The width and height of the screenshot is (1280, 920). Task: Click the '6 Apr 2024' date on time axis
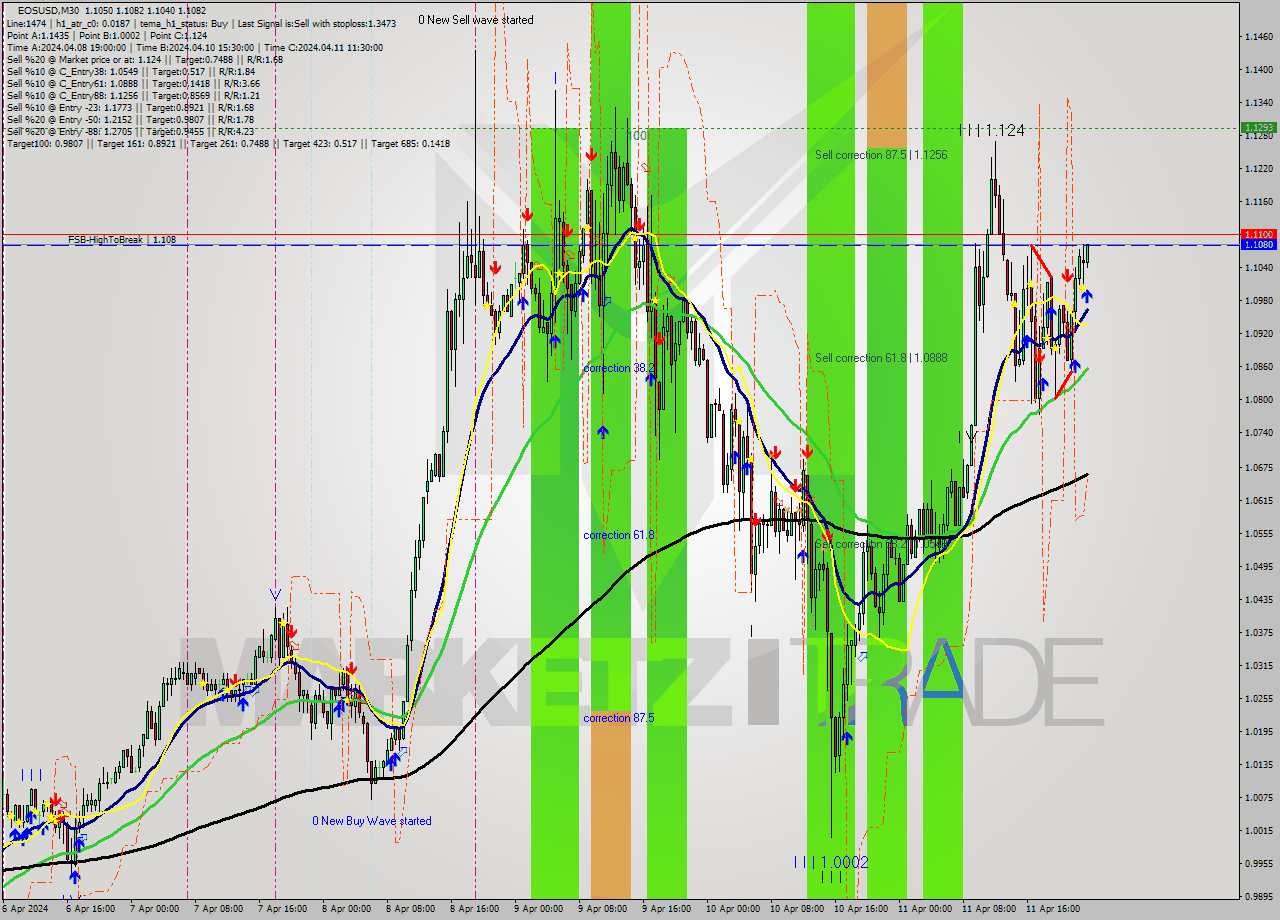(27, 909)
